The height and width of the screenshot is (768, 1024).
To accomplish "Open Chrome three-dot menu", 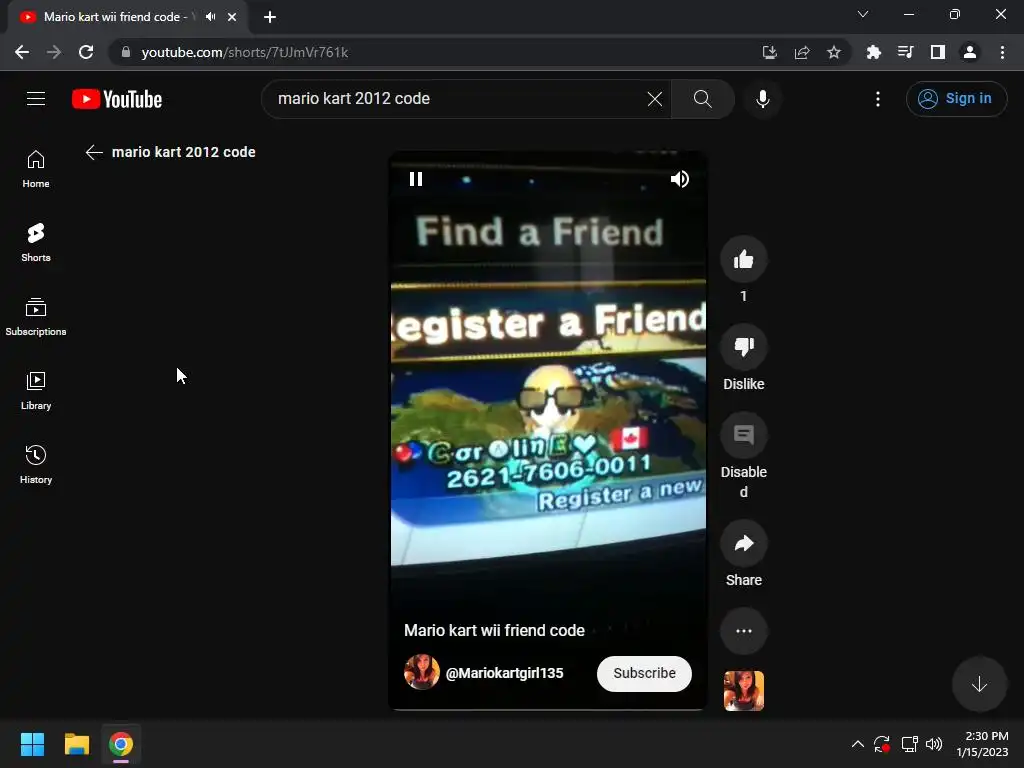I will pyautogui.click(x=1002, y=52).
